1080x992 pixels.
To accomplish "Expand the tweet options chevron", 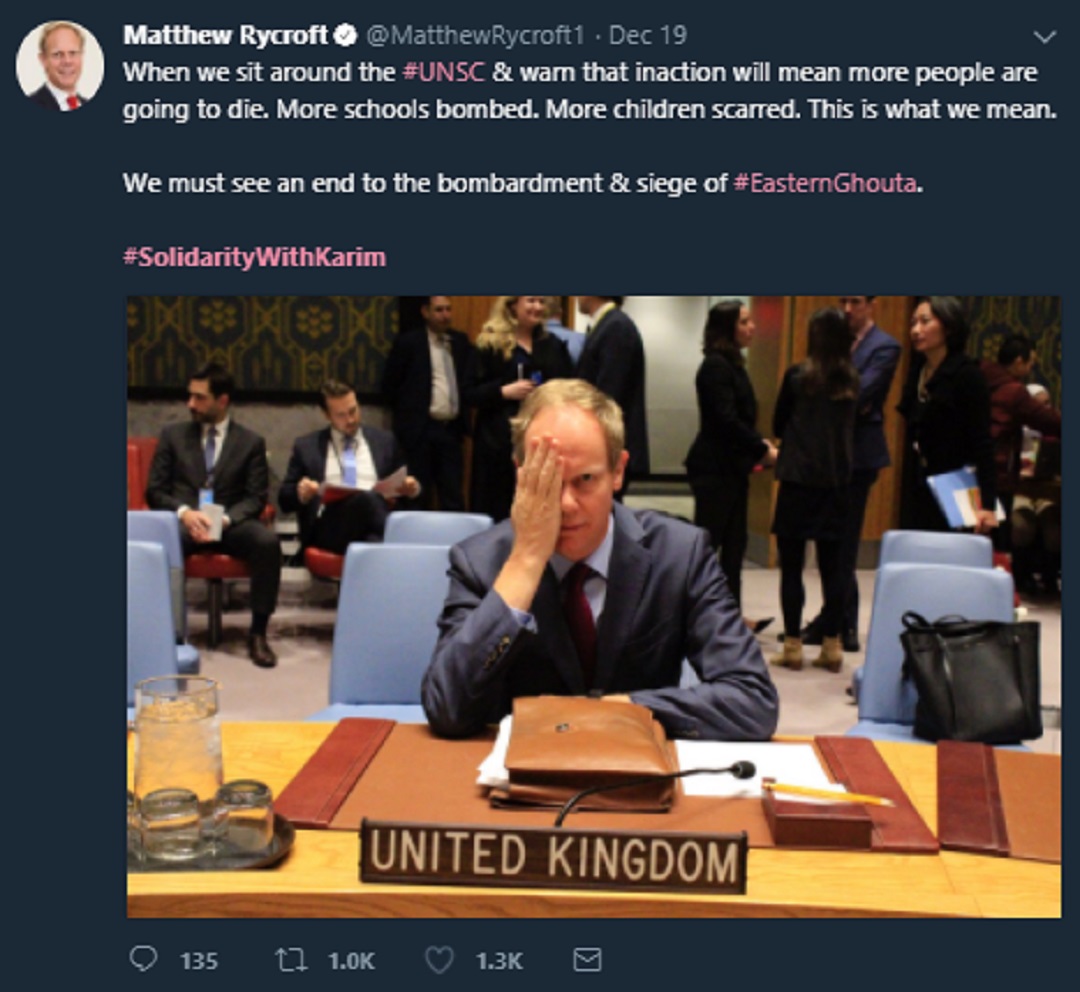I will pyautogui.click(x=1045, y=37).
